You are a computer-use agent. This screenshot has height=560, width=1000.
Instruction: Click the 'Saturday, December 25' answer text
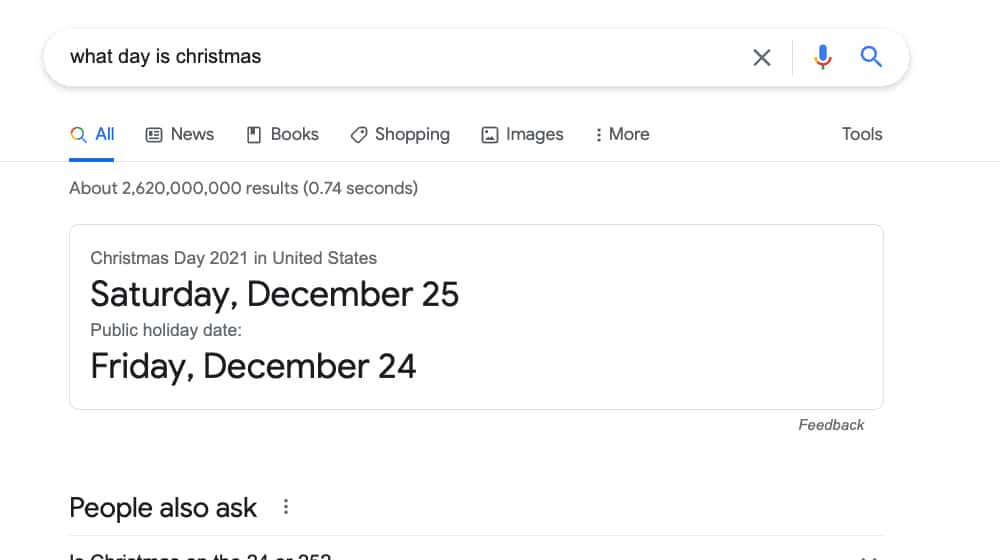(274, 294)
